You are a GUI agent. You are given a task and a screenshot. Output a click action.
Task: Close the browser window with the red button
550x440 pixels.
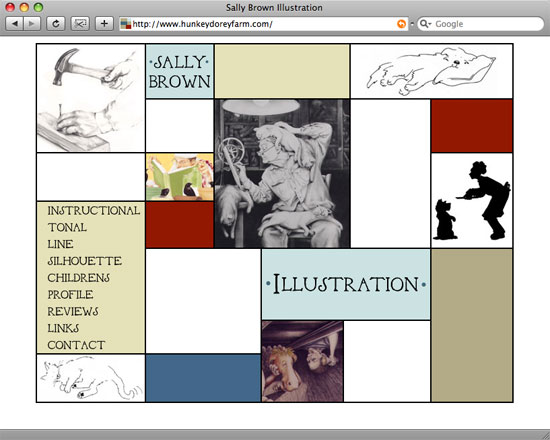pyautogui.click(x=10, y=7)
